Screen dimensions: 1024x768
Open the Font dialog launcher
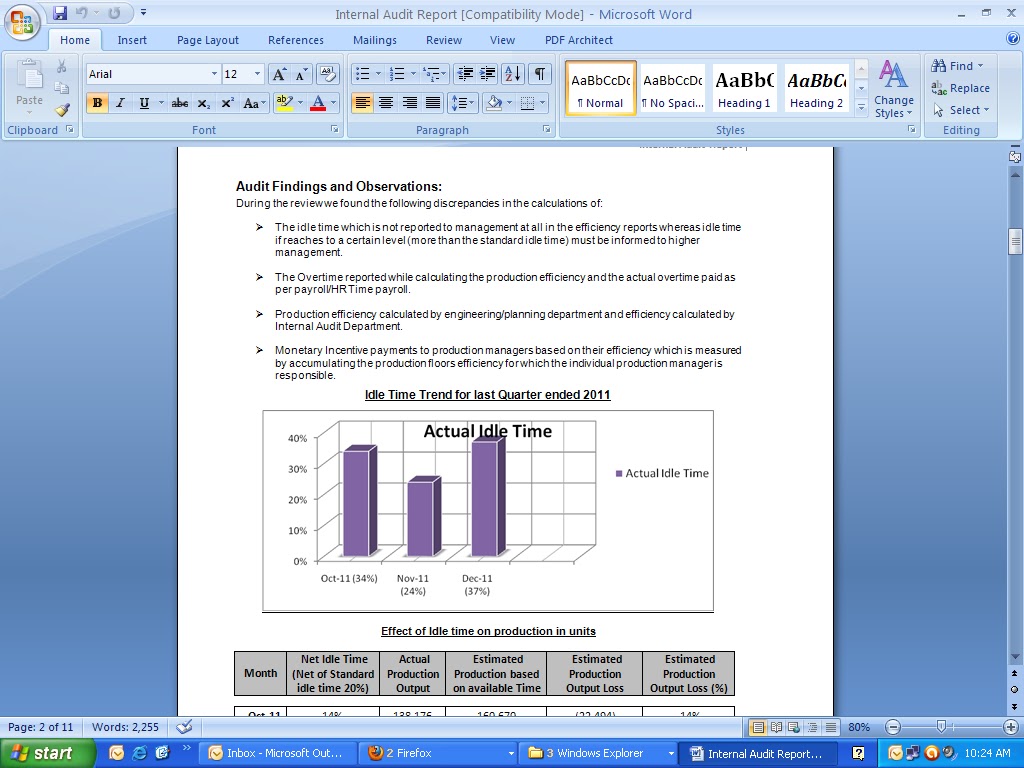[x=334, y=129]
